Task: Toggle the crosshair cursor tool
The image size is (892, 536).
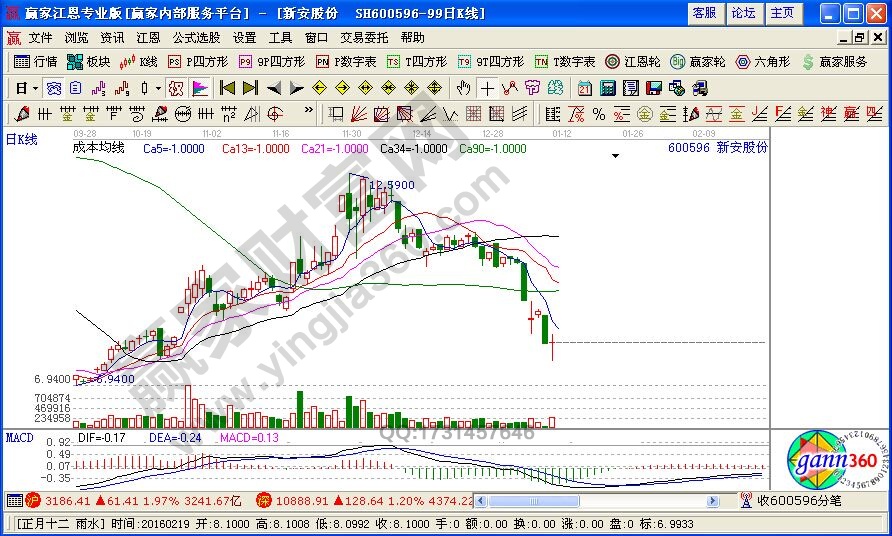Action: [x=487, y=88]
